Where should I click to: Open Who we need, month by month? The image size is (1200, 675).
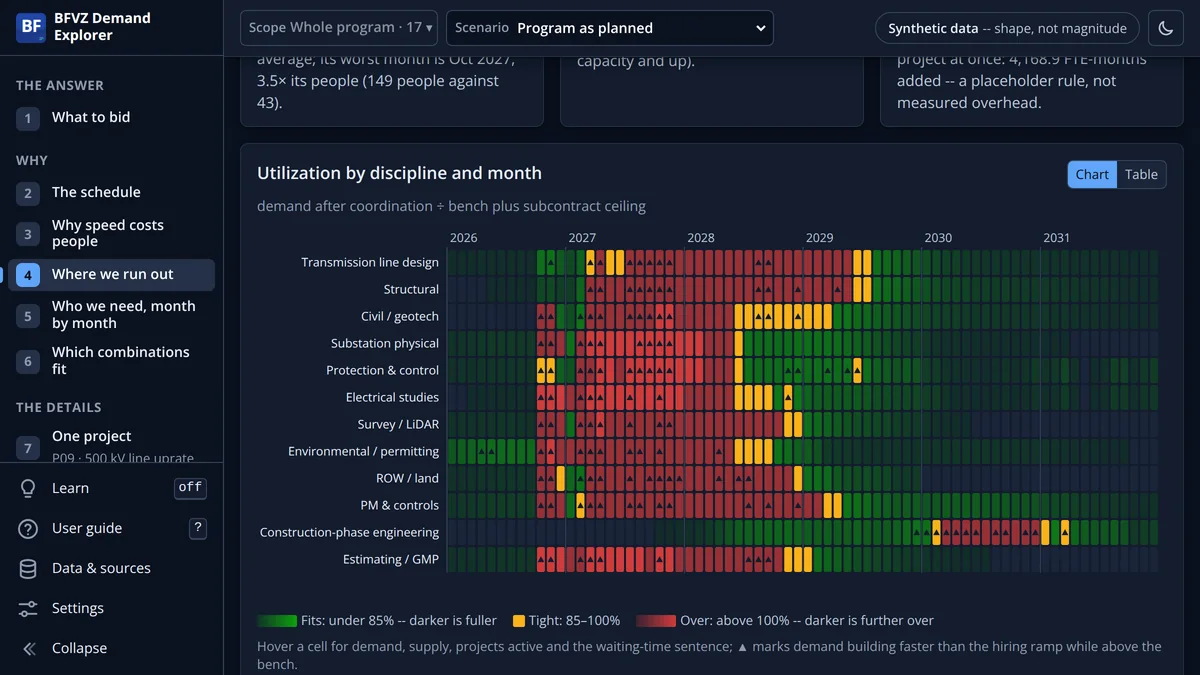coord(112,315)
